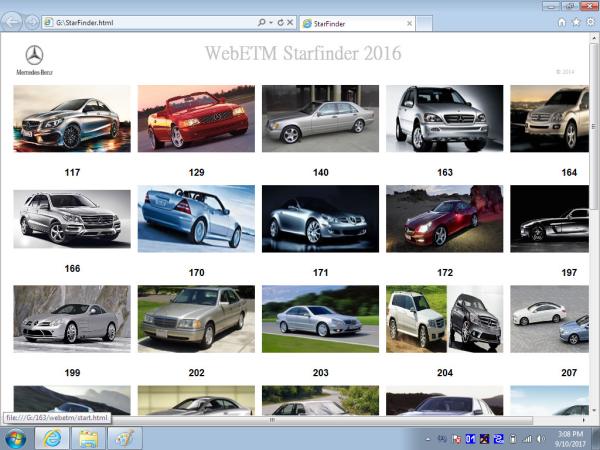
Task: Click the Home icon in browser toolbar
Action: point(562,22)
